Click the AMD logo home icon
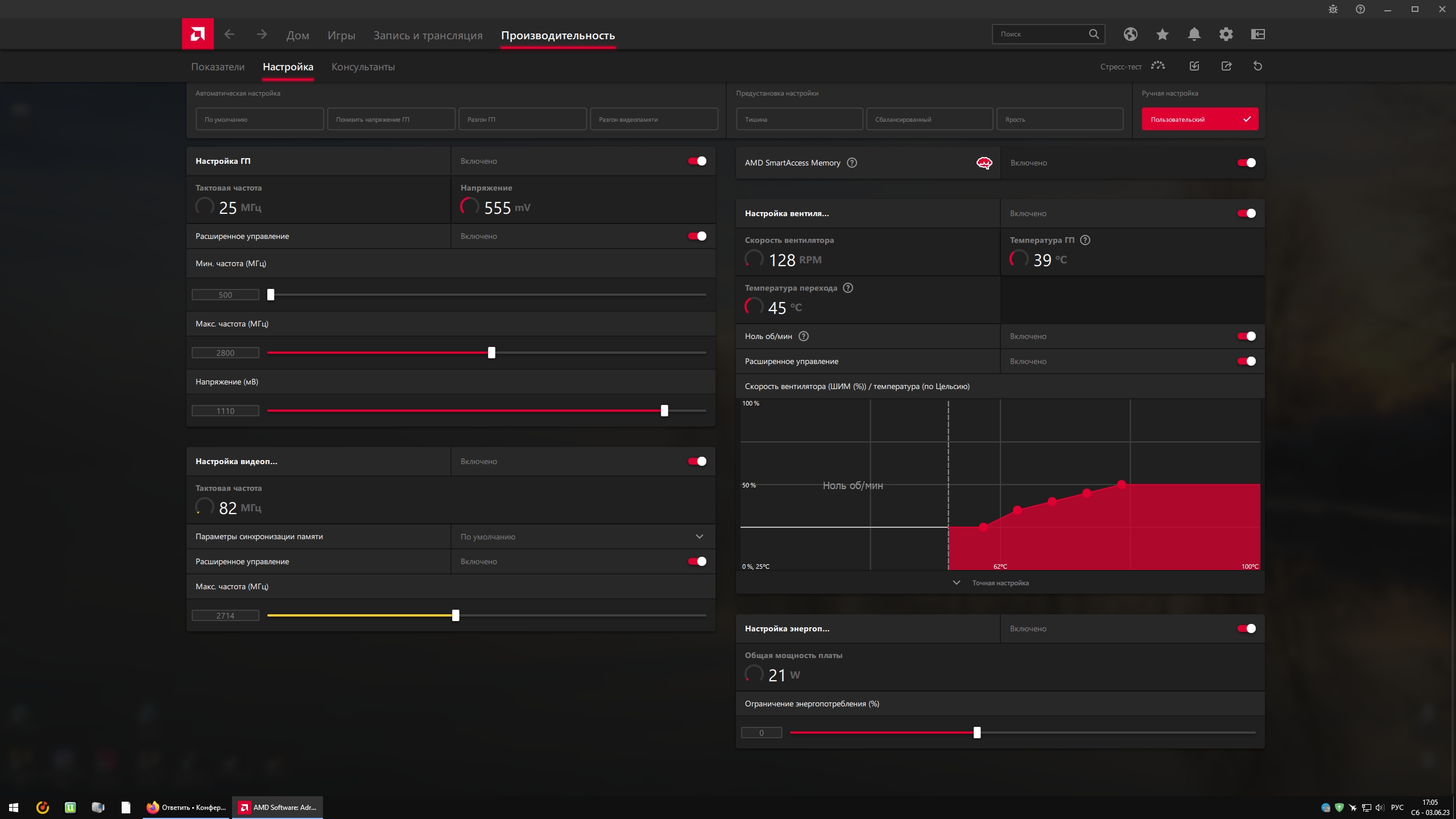Image resolution: width=1456 pixels, height=819 pixels. (x=197, y=34)
